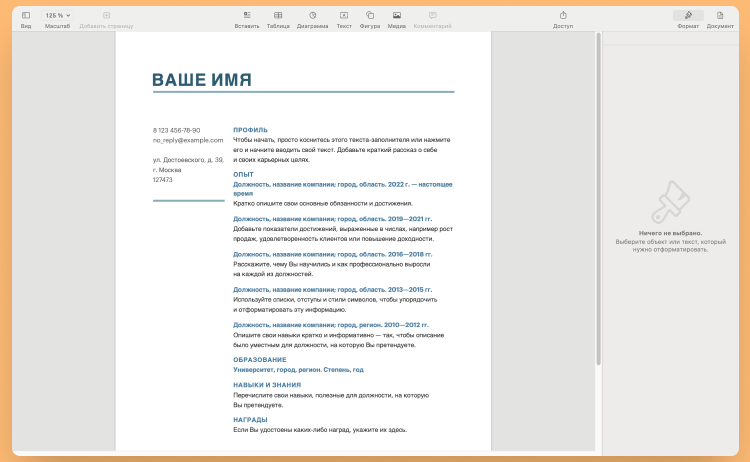Open the Доступ (Share) menu
This screenshot has height=462, width=750.
(563, 16)
